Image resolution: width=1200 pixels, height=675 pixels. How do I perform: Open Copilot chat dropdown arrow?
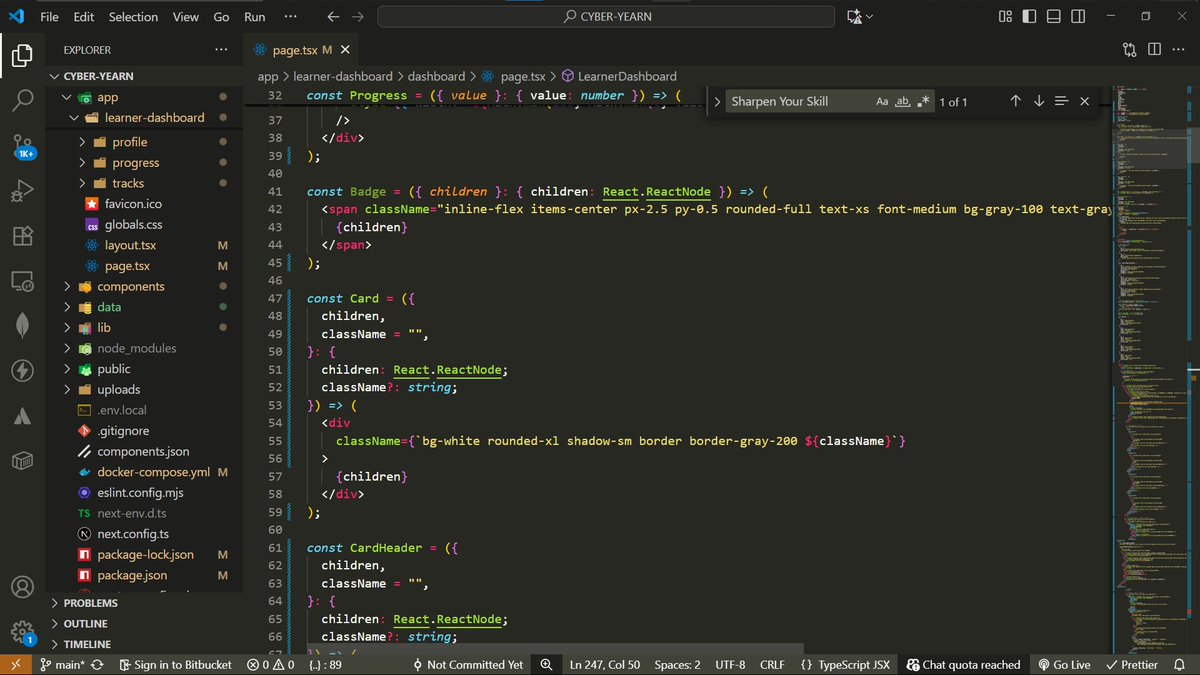click(869, 17)
